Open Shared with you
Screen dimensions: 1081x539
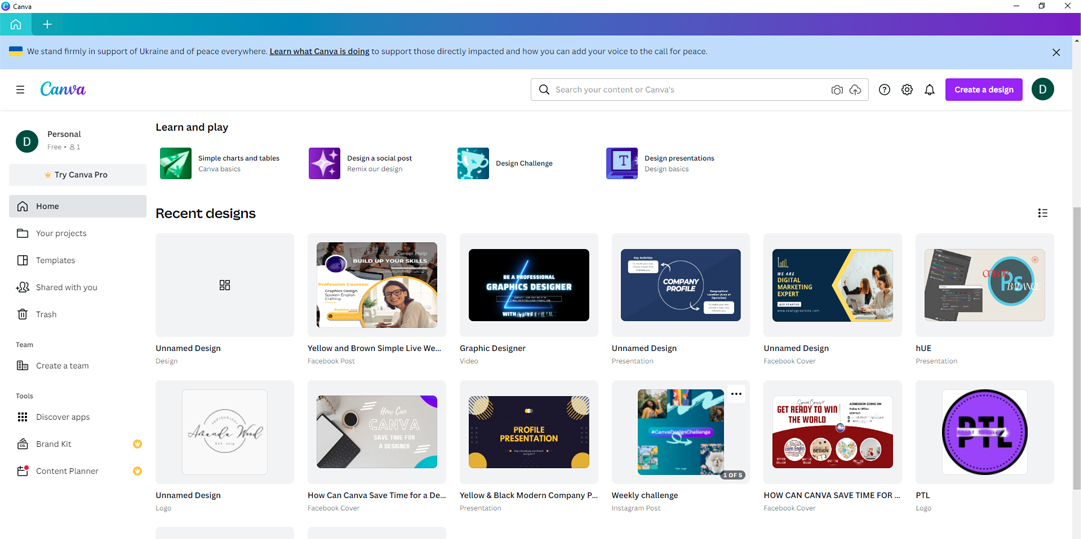click(78, 287)
